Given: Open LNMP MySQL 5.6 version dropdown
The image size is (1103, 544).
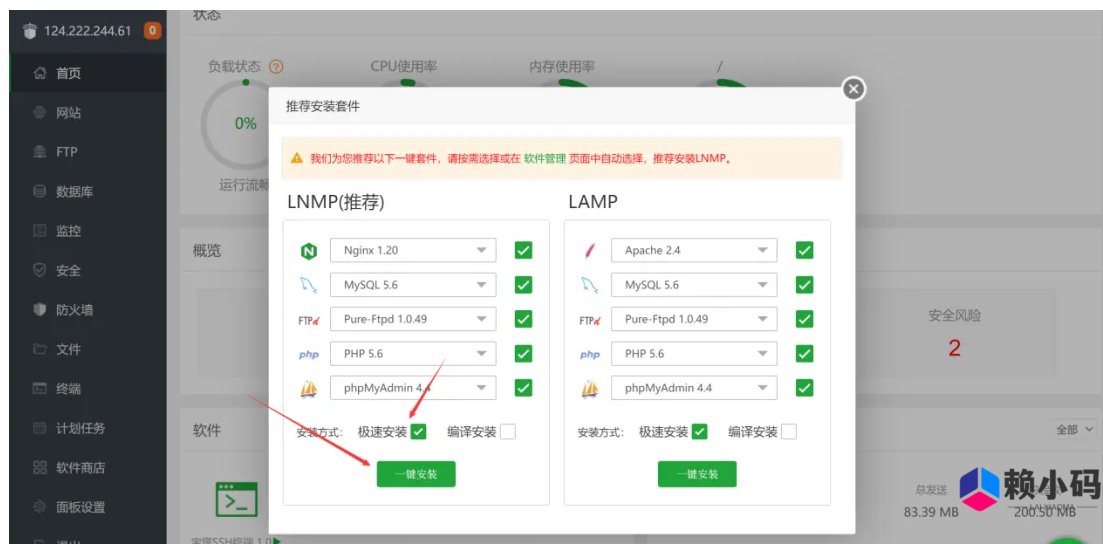Looking at the screenshot, I should (x=413, y=284).
